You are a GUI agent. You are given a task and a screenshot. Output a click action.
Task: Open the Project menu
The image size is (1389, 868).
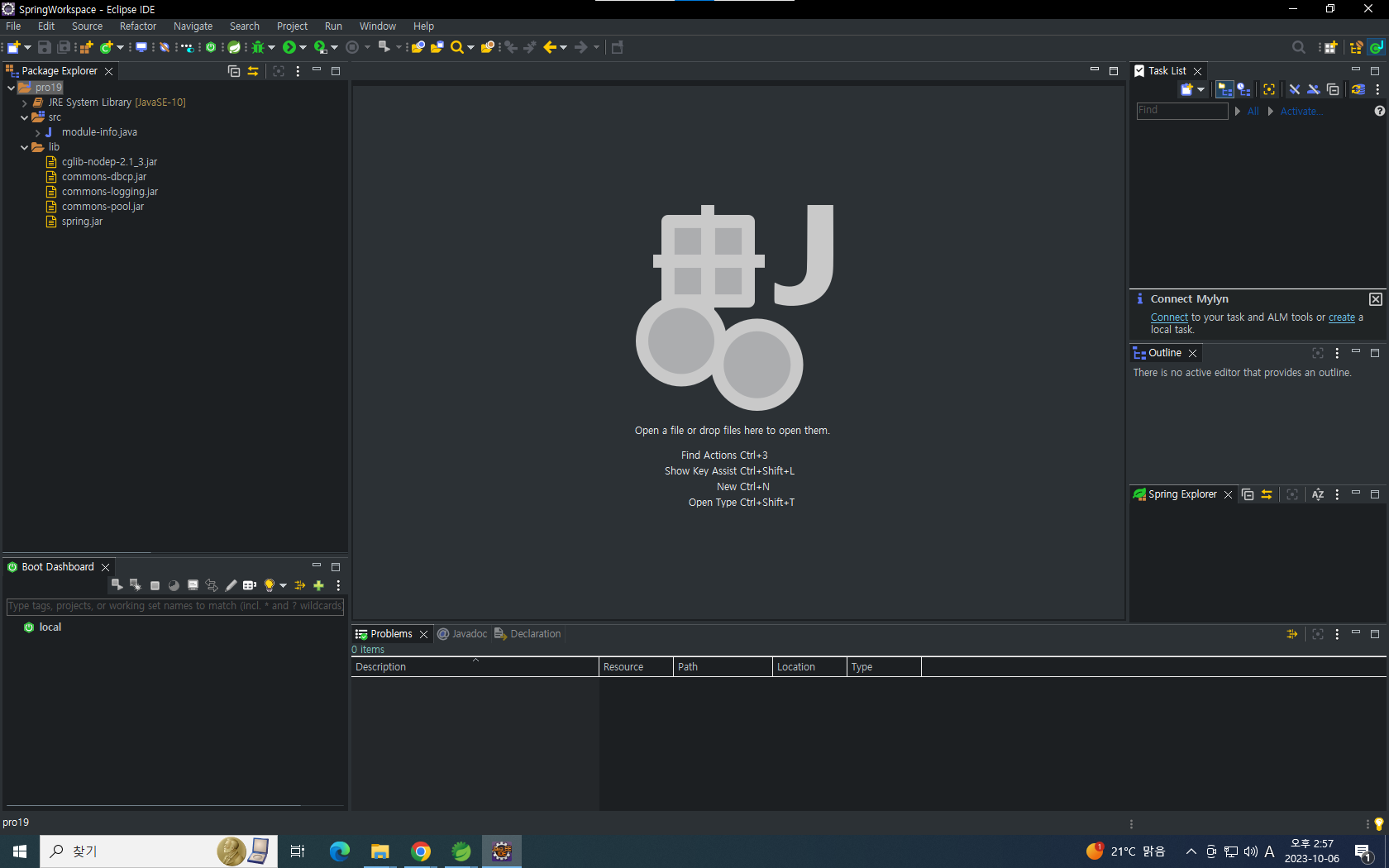click(292, 26)
